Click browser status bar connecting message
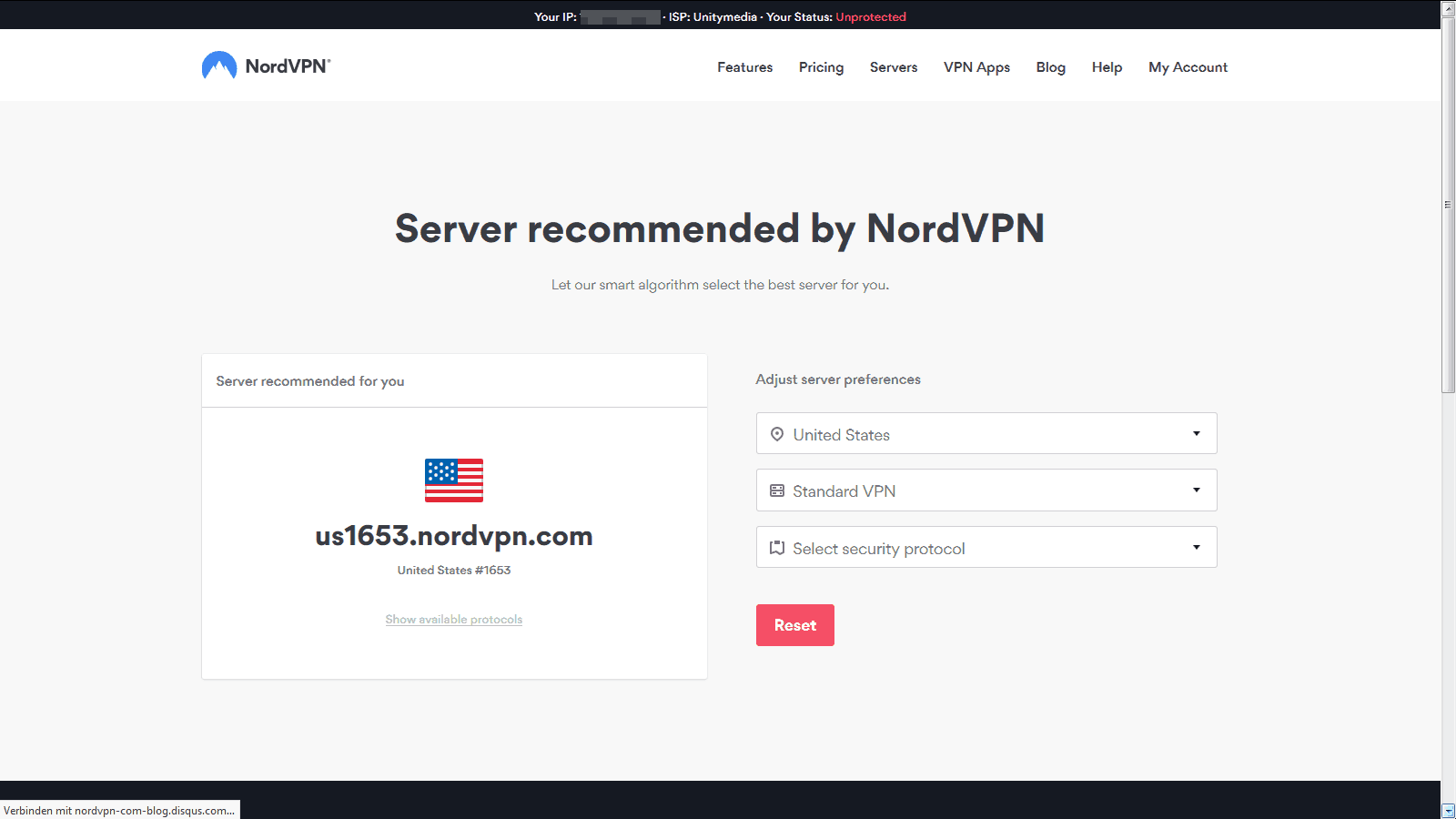Image resolution: width=1456 pixels, height=819 pixels. tap(119, 810)
